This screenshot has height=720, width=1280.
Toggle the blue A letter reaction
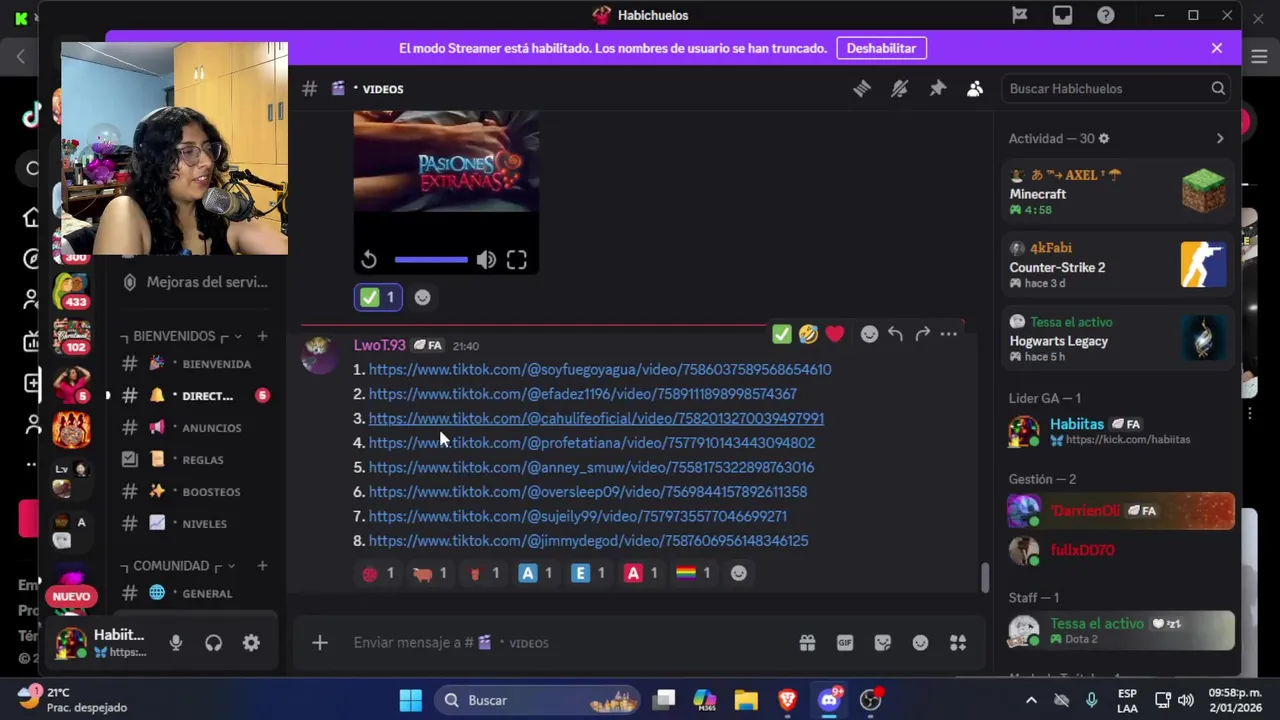(x=536, y=573)
